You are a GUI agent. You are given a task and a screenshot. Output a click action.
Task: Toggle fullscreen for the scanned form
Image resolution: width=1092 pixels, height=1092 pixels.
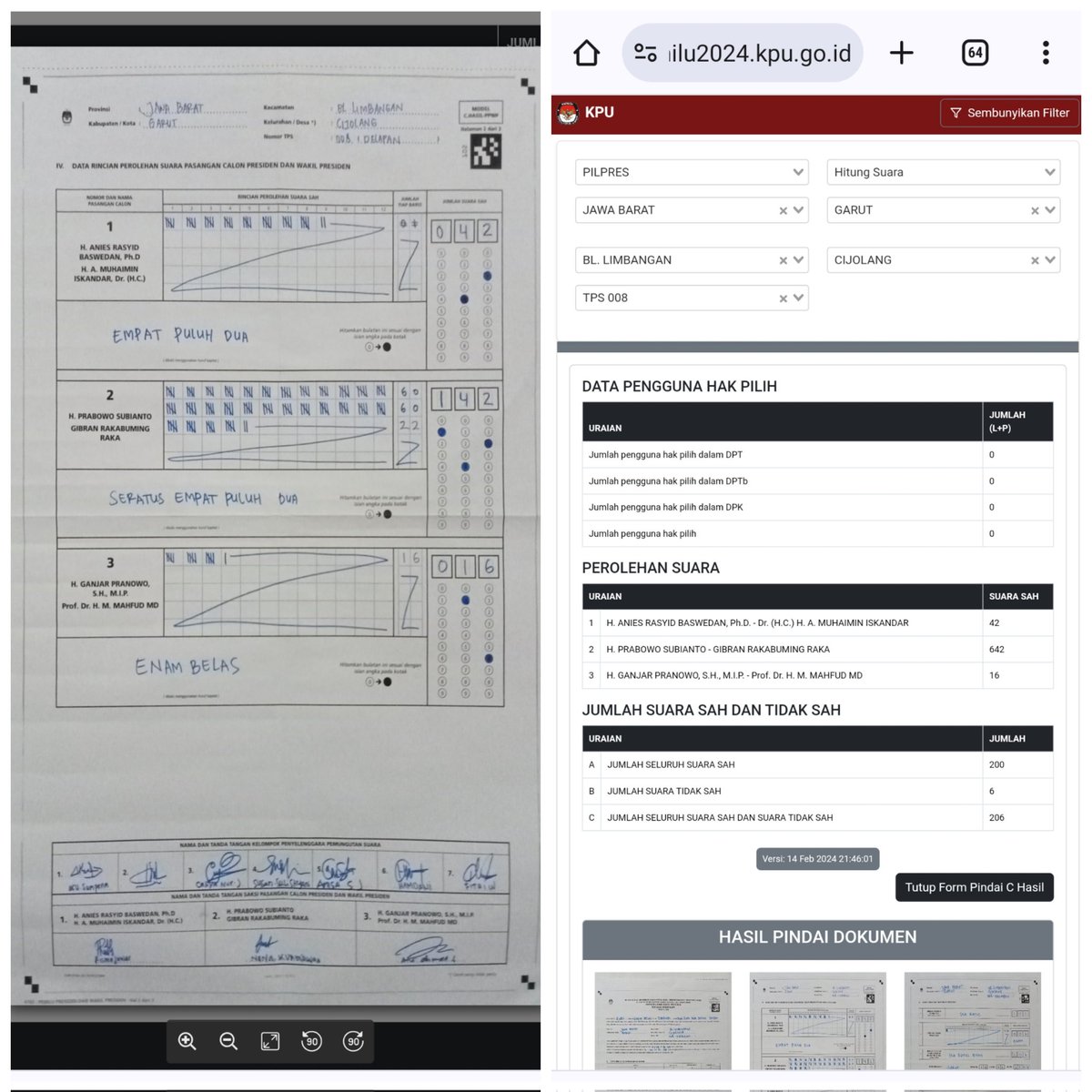click(270, 1041)
